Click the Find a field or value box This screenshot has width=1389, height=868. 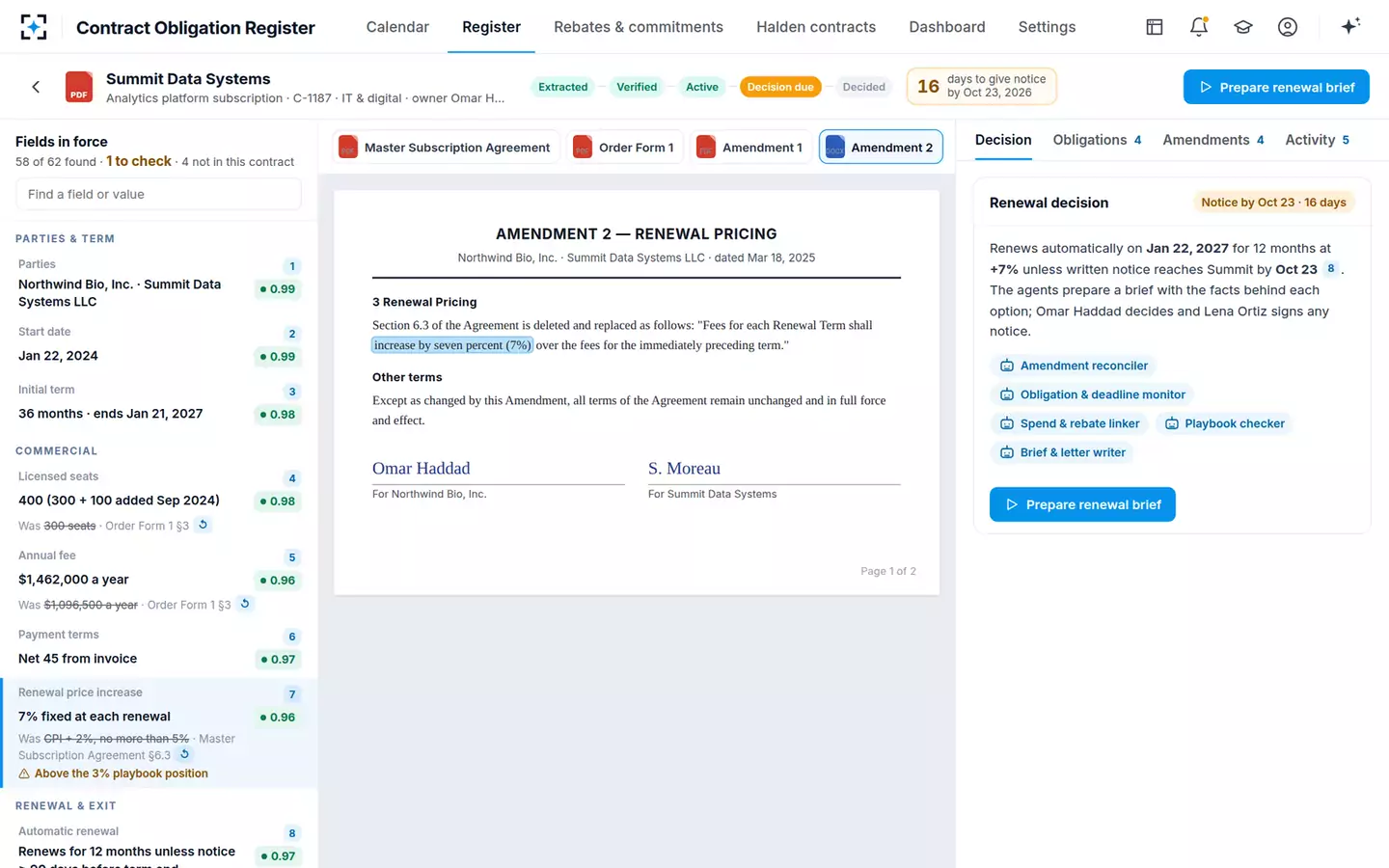tap(158, 194)
